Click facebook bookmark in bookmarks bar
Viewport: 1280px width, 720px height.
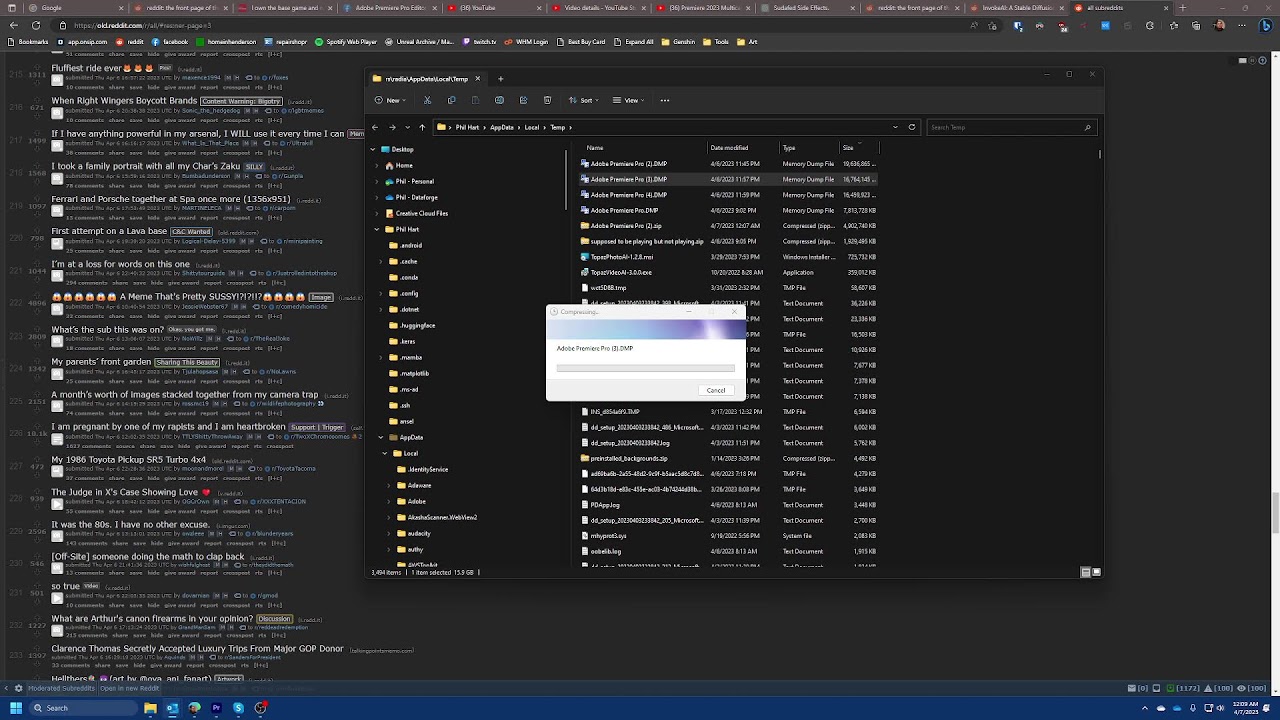pos(170,42)
